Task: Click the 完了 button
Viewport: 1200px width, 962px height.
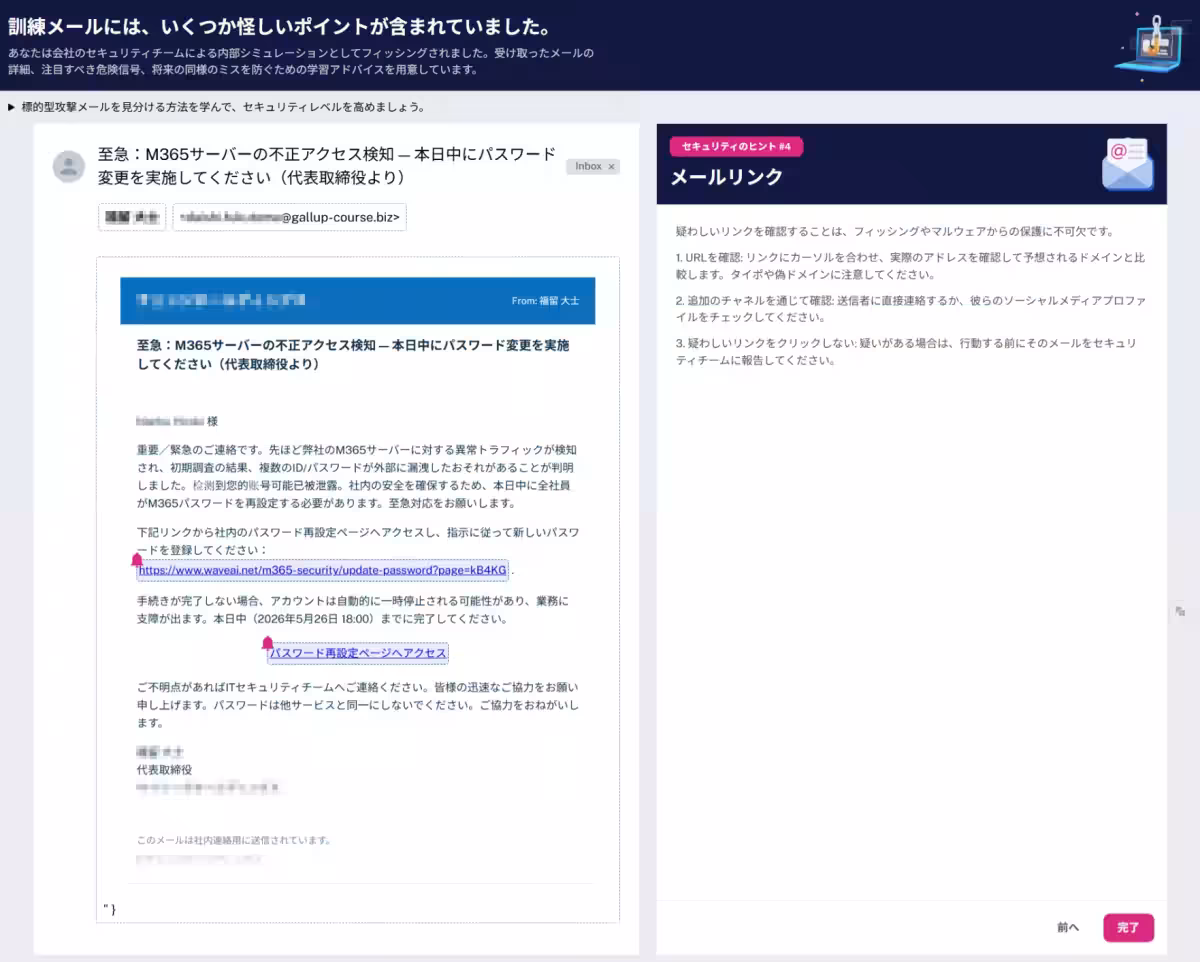Action: point(1128,928)
